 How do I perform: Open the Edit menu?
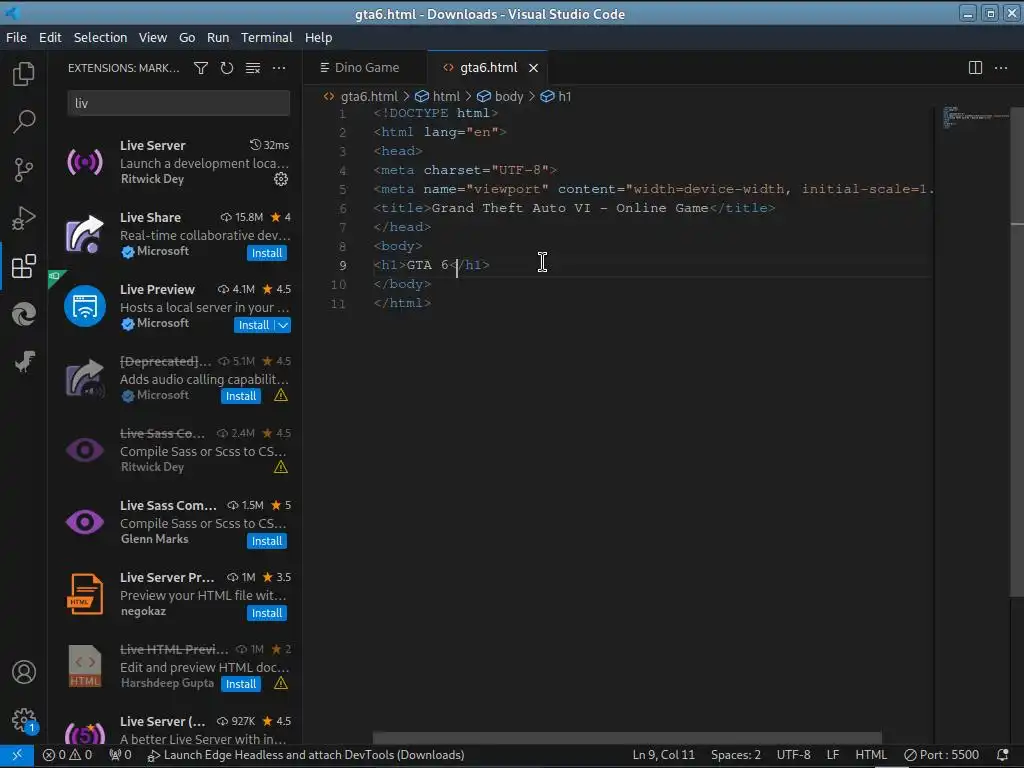pyautogui.click(x=50, y=38)
